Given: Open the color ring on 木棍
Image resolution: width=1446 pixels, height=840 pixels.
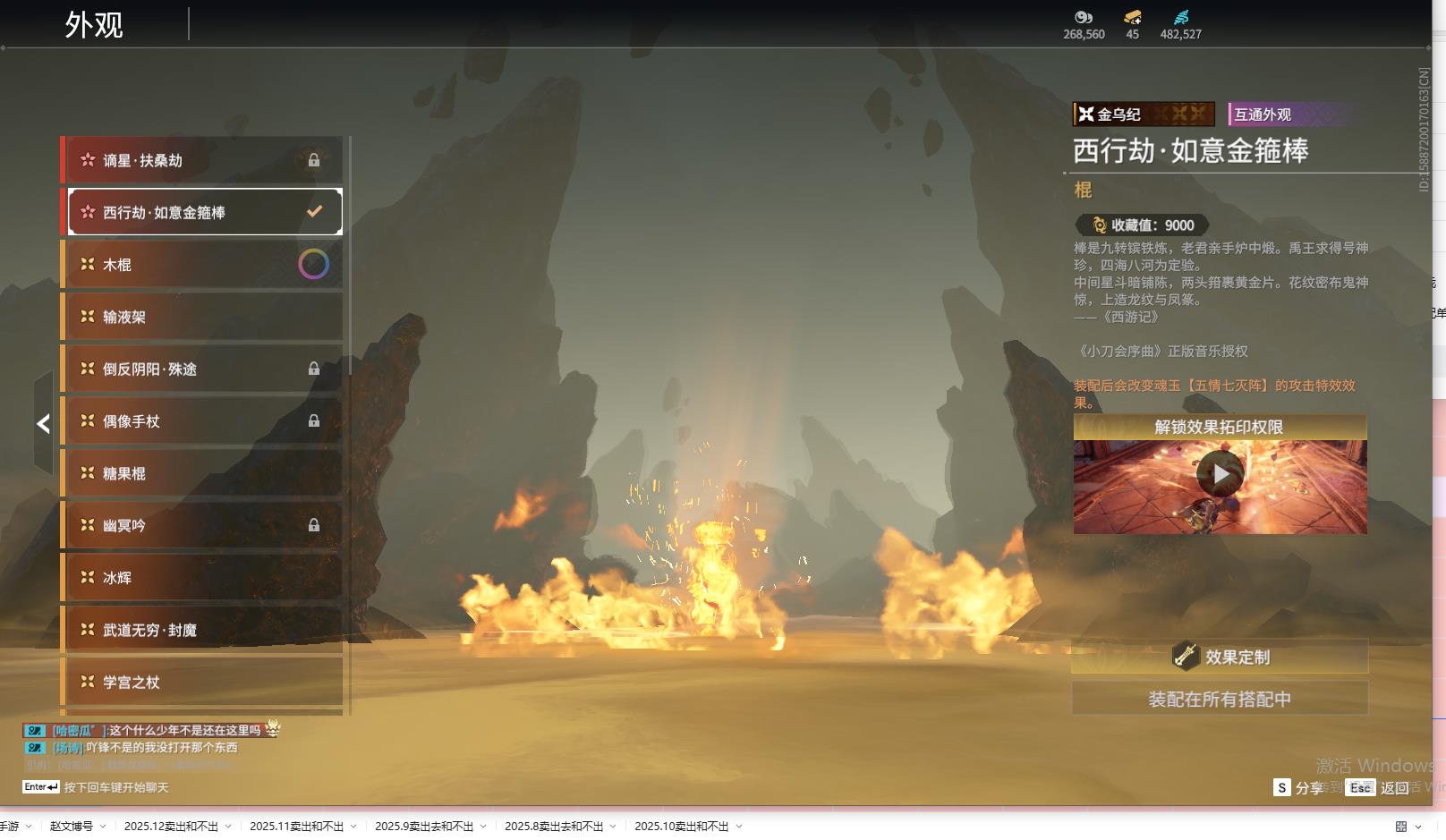Looking at the screenshot, I should click(314, 264).
